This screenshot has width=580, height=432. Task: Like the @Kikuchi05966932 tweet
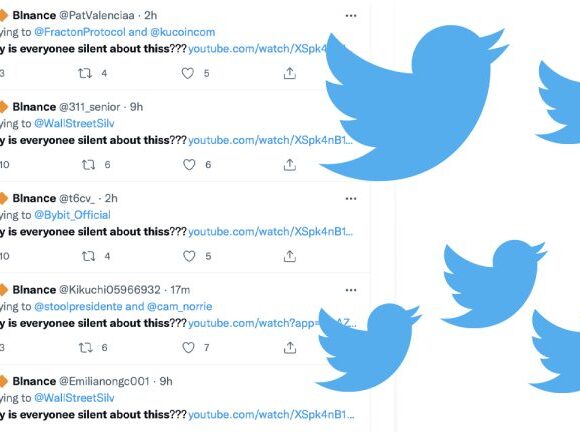188,347
